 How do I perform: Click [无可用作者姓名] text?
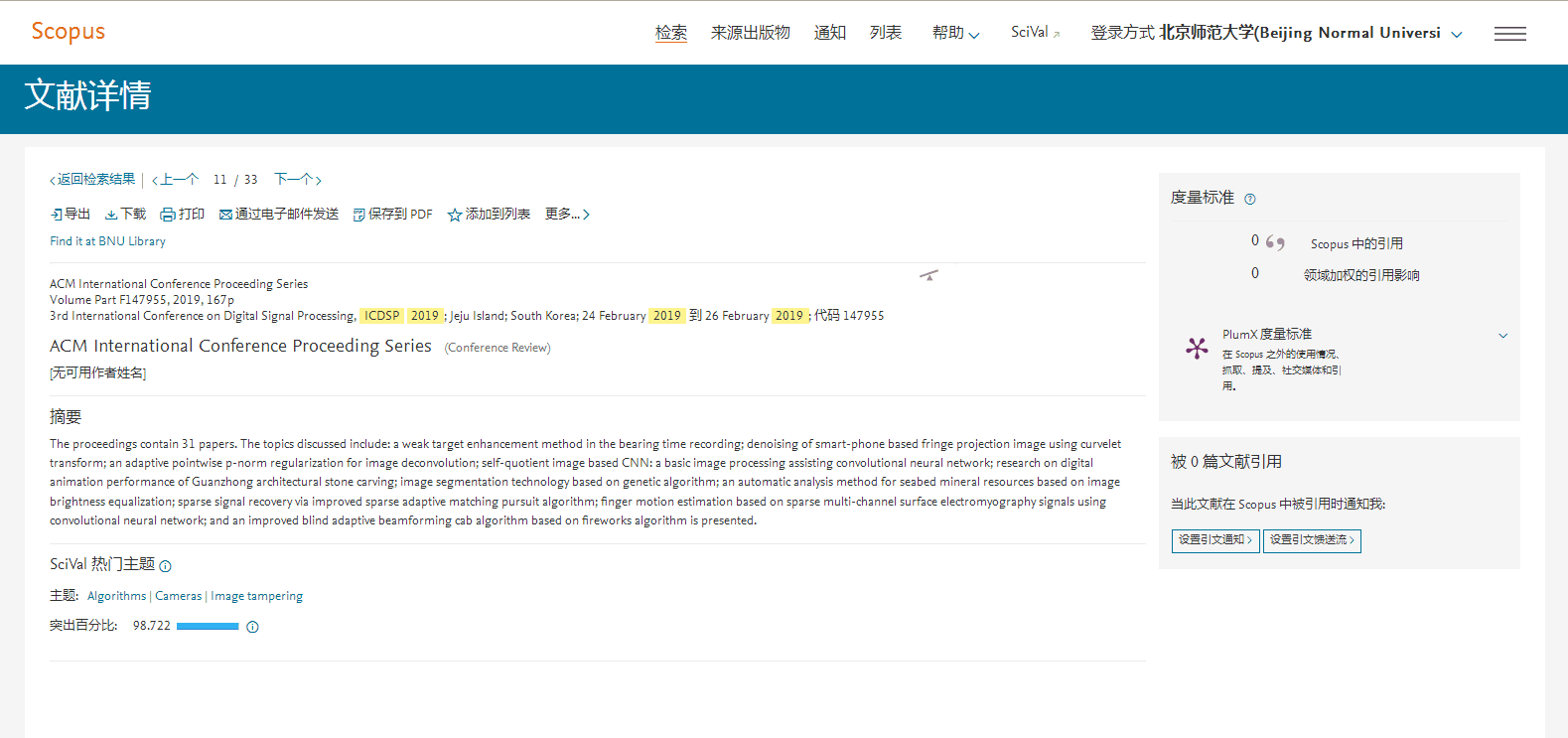(x=98, y=373)
